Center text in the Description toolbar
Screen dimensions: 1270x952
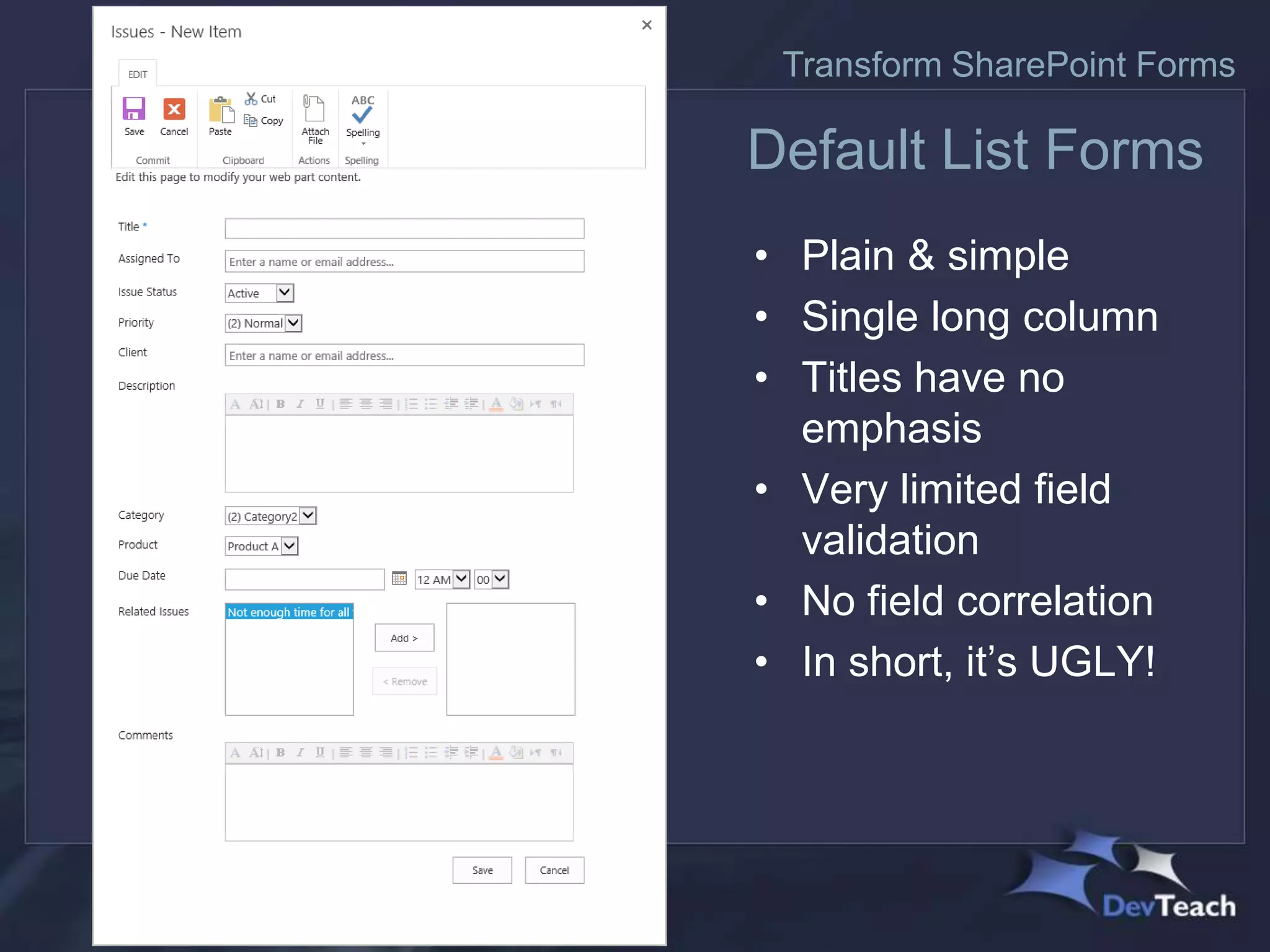366,404
